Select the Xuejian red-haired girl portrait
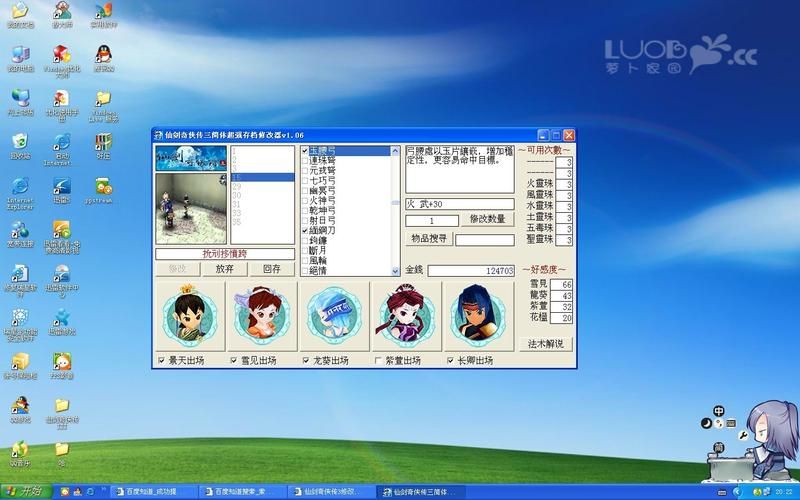 (262, 316)
